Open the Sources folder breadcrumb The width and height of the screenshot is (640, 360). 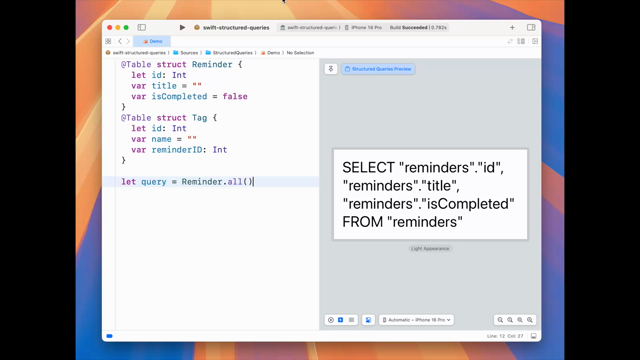tap(186, 53)
